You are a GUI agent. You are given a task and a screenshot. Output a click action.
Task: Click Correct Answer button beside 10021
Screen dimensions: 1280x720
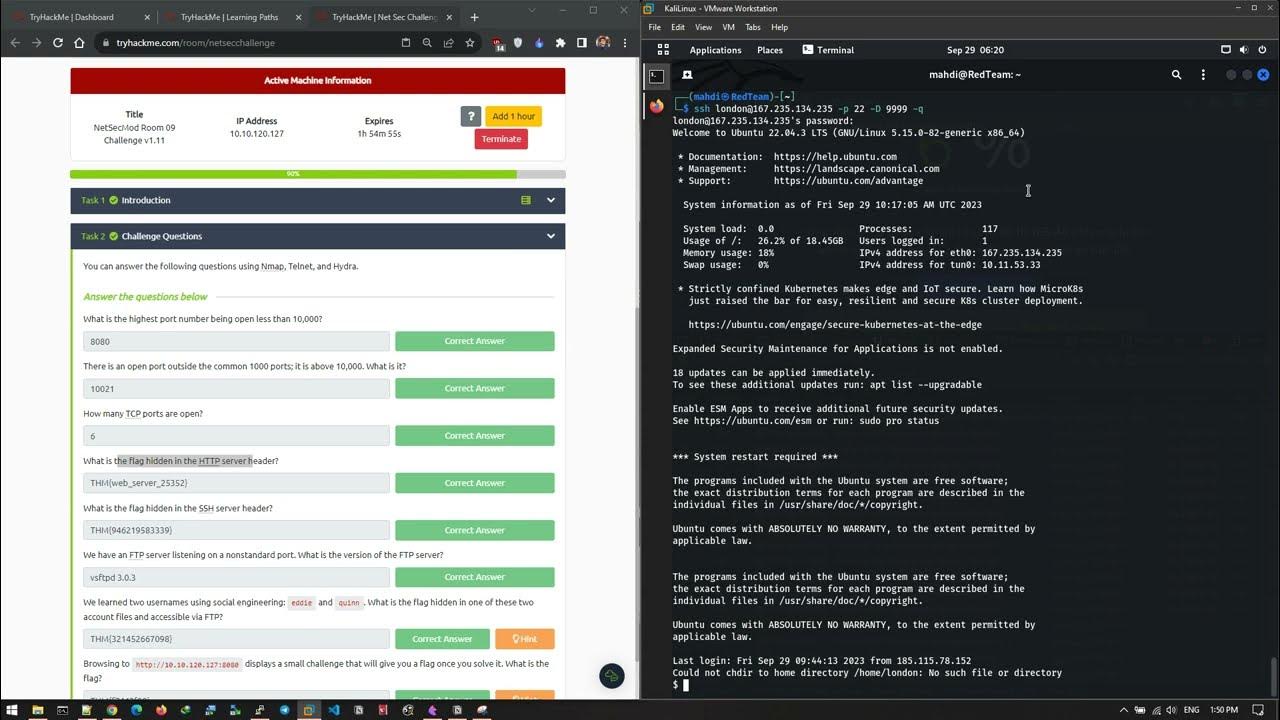[475, 388]
